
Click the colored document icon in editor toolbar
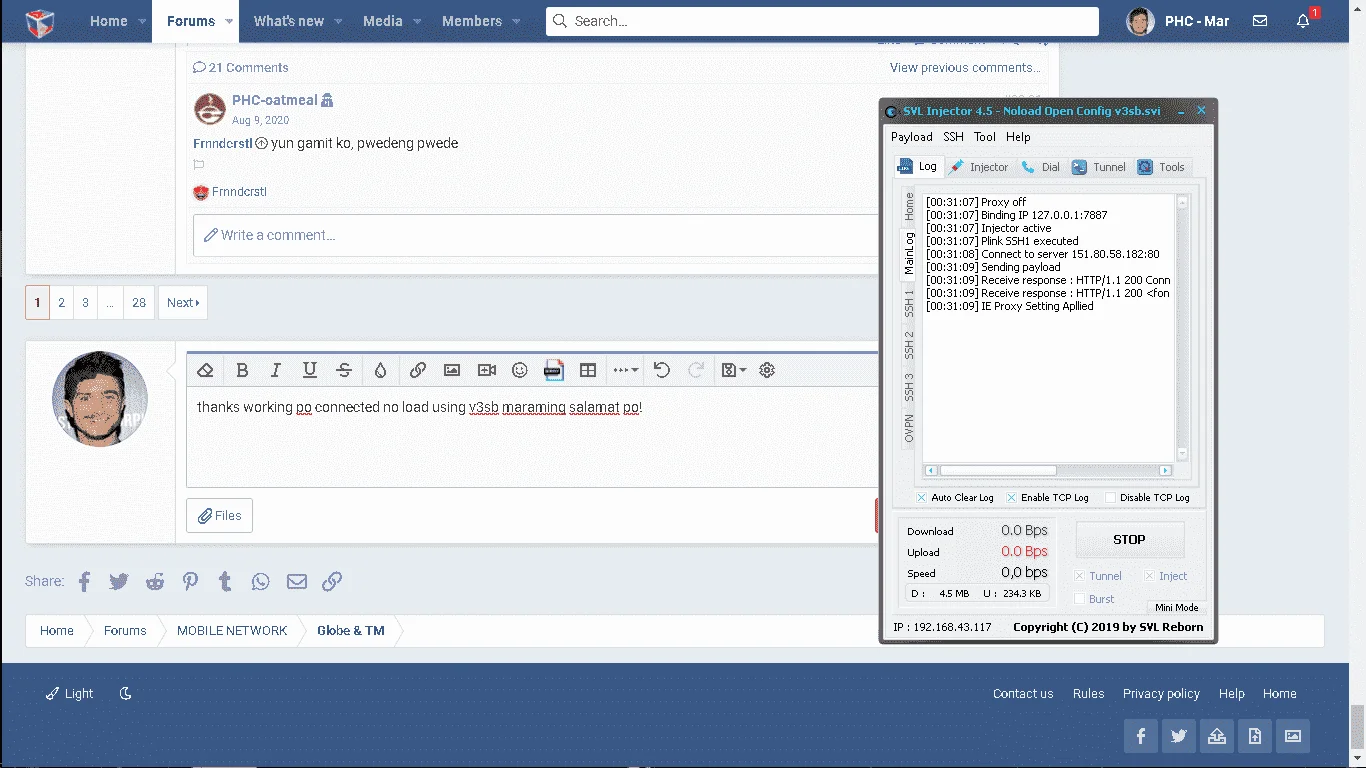coord(553,370)
